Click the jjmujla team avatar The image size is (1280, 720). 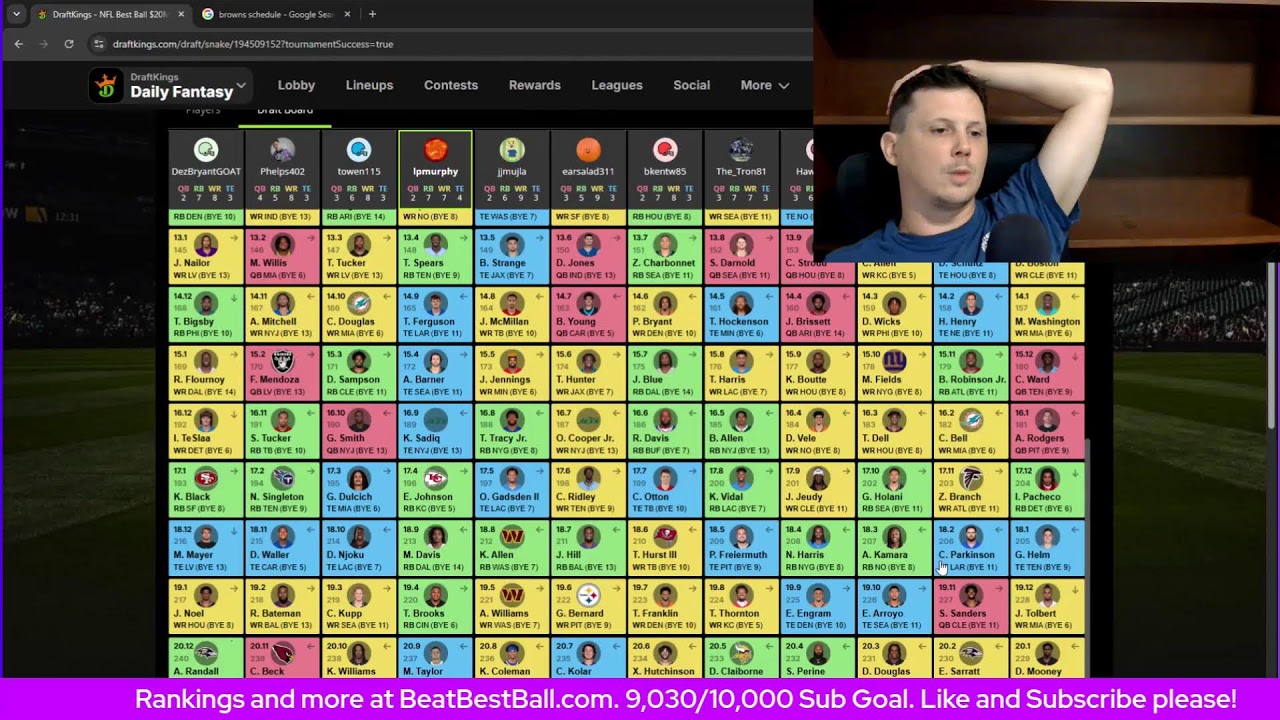(512, 150)
